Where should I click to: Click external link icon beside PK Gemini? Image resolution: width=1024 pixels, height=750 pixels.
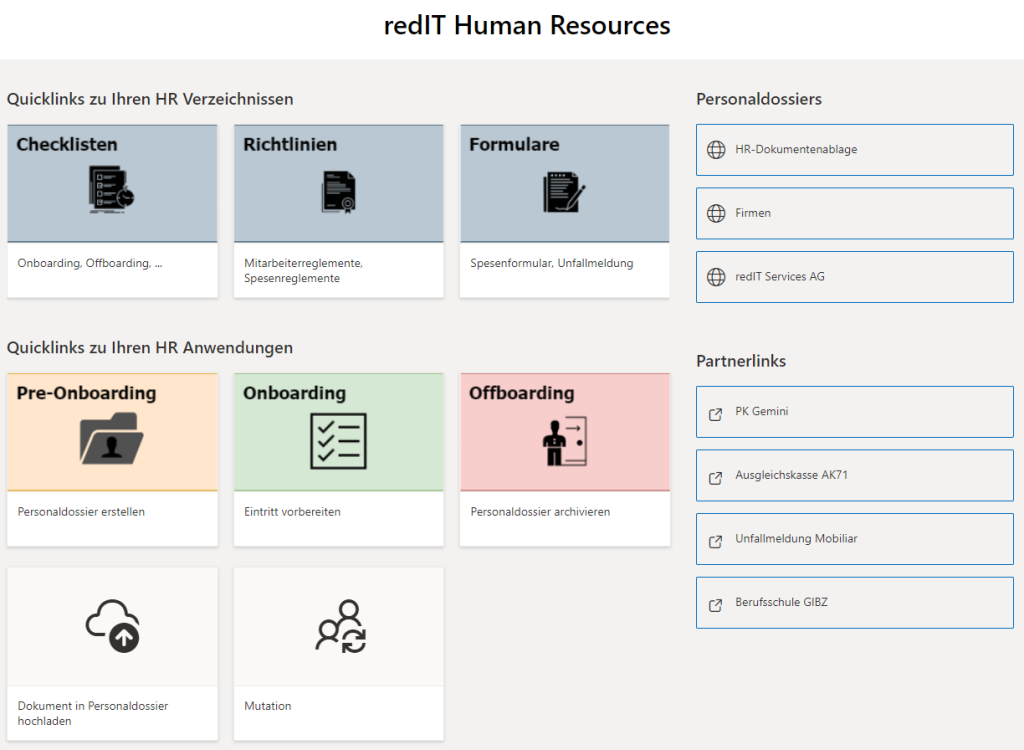pyautogui.click(x=716, y=413)
